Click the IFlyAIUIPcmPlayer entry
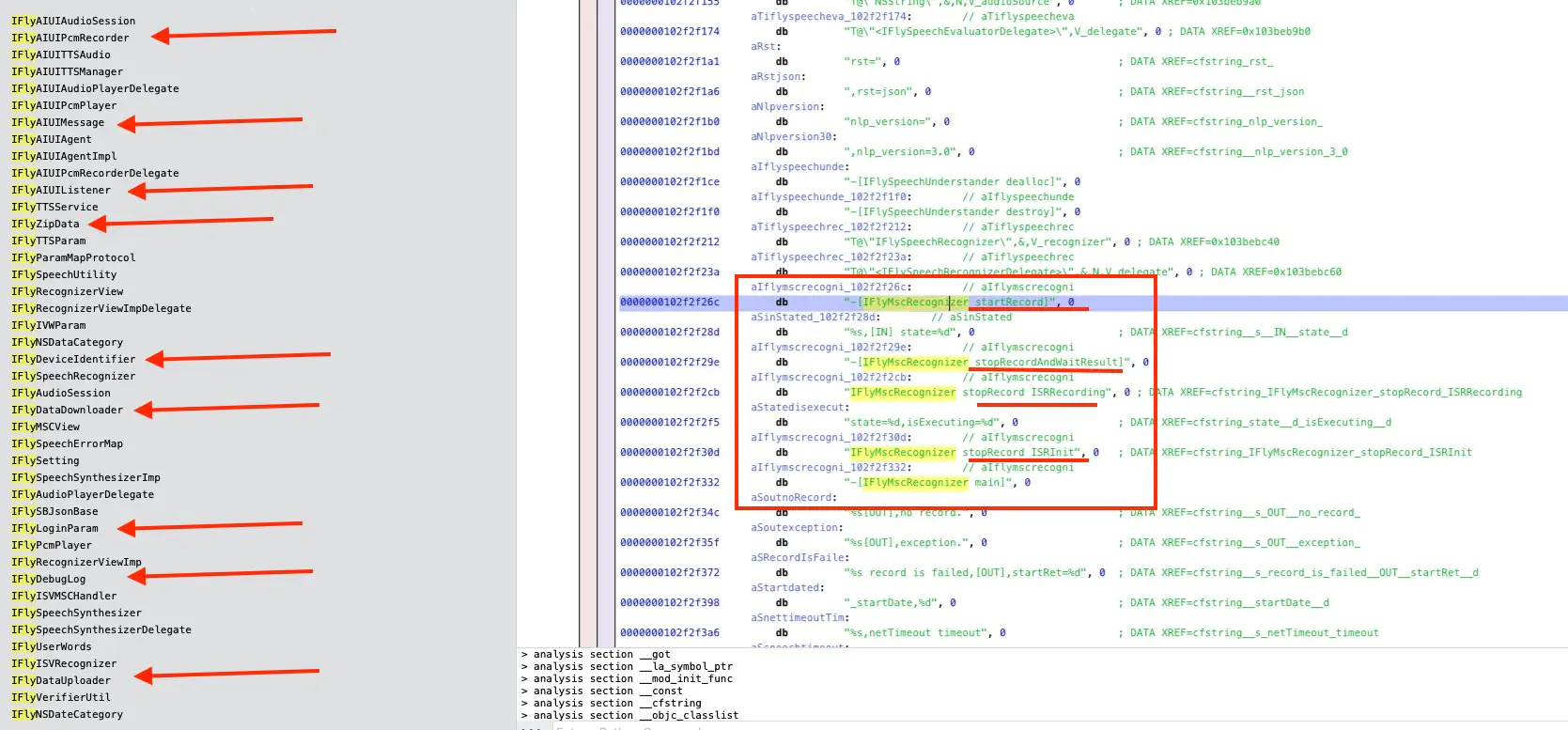The height and width of the screenshot is (730, 1568). pos(64,105)
